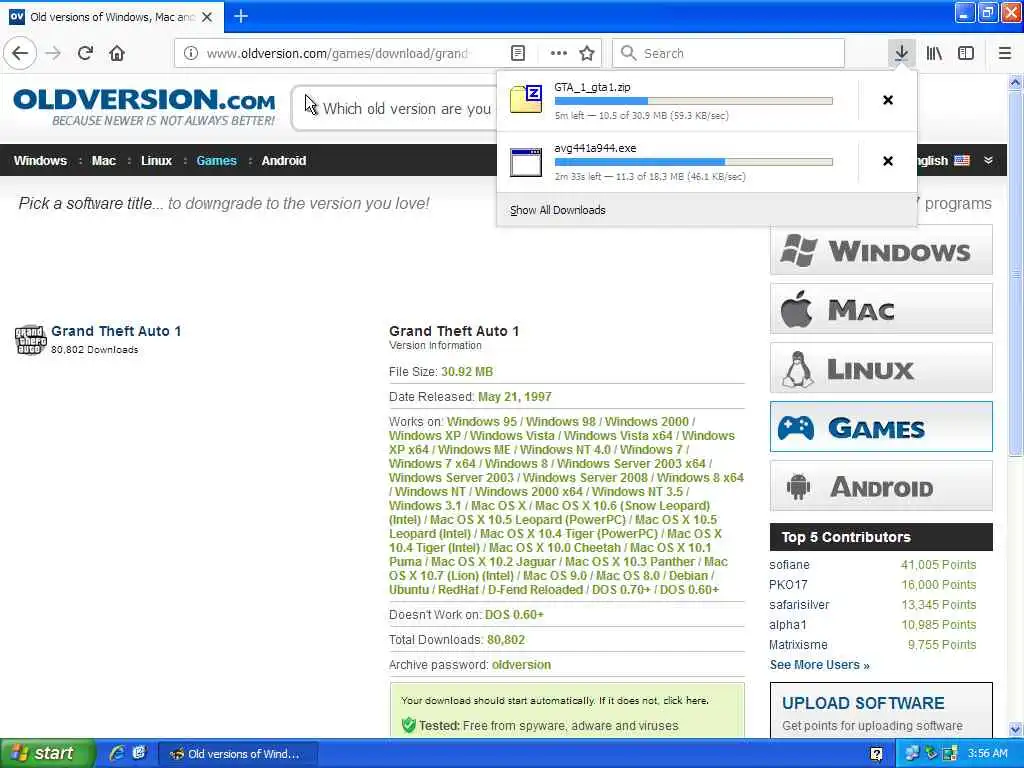Open the Firefox home page icon
The height and width of the screenshot is (768, 1024).
(x=117, y=53)
